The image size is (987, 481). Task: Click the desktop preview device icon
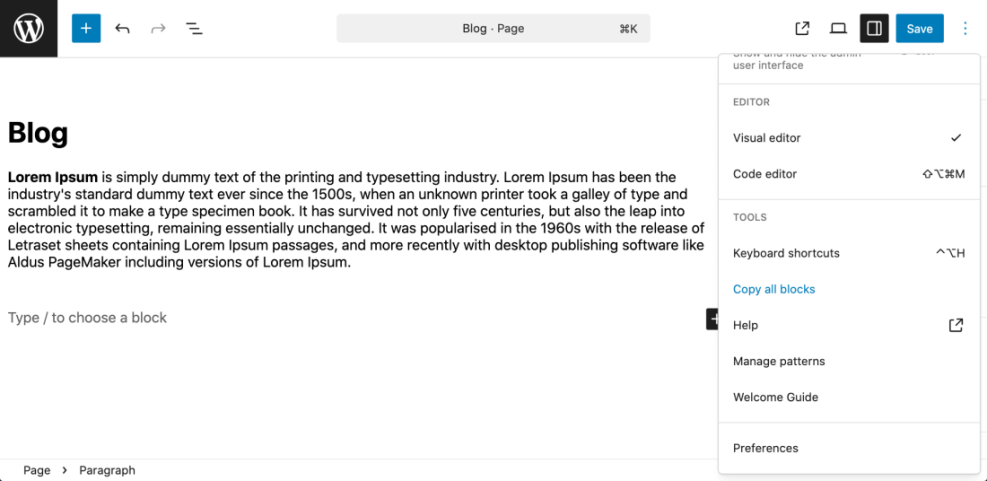click(x=838, y=28)
